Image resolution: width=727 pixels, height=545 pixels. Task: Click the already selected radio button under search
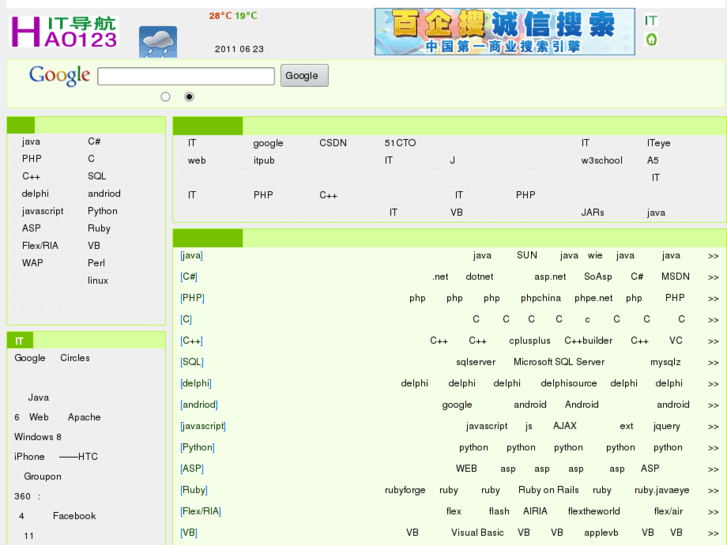pyautogui.click(x=189, y=96)
